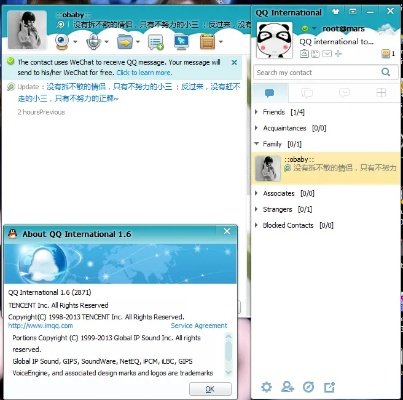Viewport: 403px width, 400px height.
Task: Click the "2 hoursPrevious" timestamp text
Action: coord(41,112)
